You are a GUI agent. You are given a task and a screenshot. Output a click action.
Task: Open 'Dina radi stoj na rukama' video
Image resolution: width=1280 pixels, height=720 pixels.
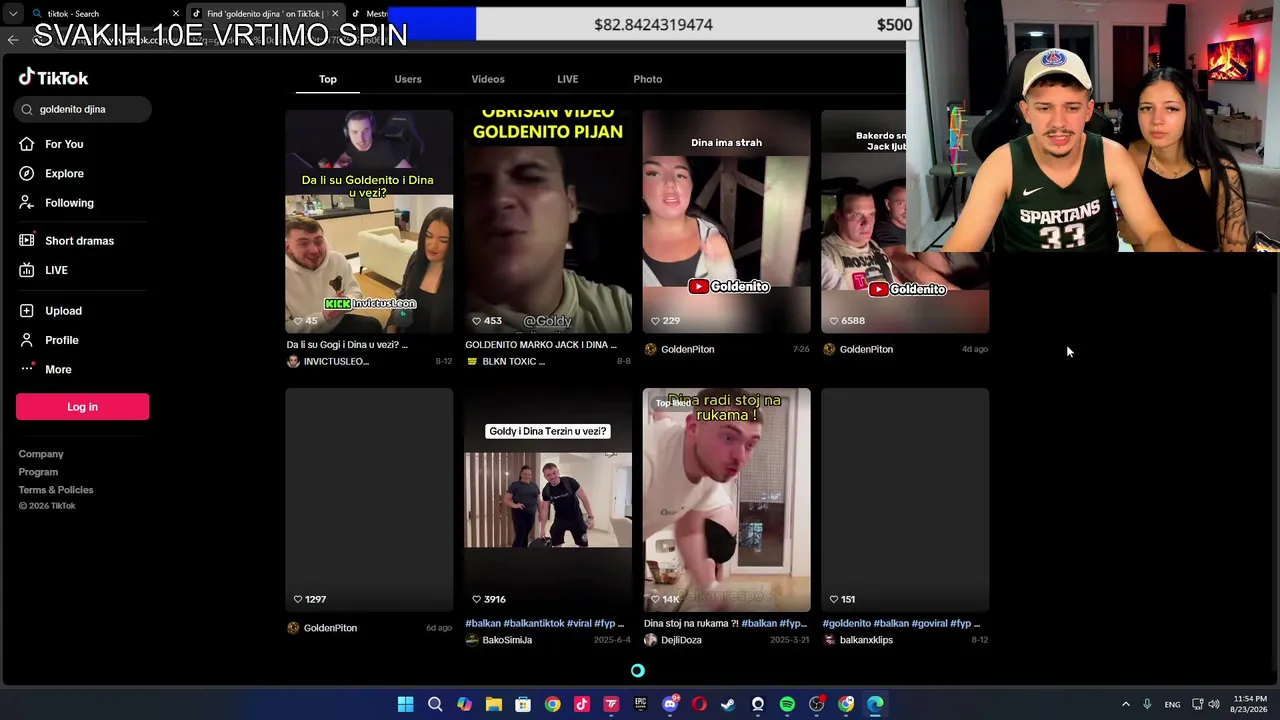click(727, 500)
